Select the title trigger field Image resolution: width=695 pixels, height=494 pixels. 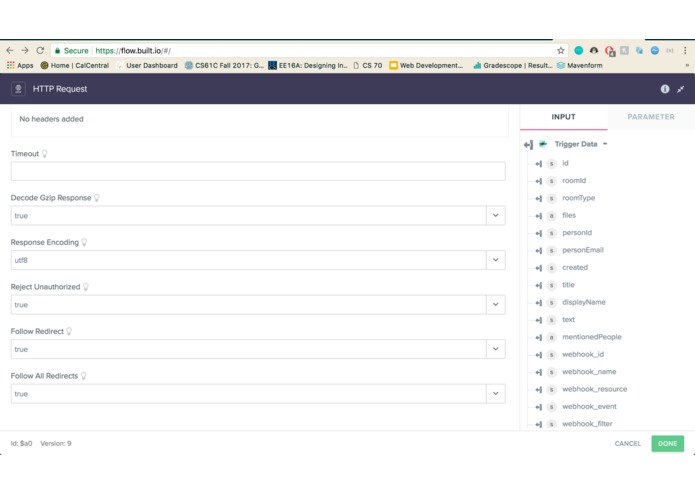point(568,285)
